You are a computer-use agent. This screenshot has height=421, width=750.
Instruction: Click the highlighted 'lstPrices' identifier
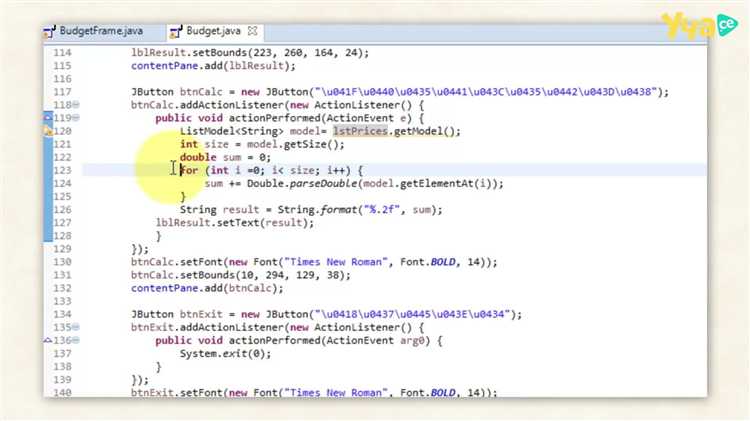point(360,131)
